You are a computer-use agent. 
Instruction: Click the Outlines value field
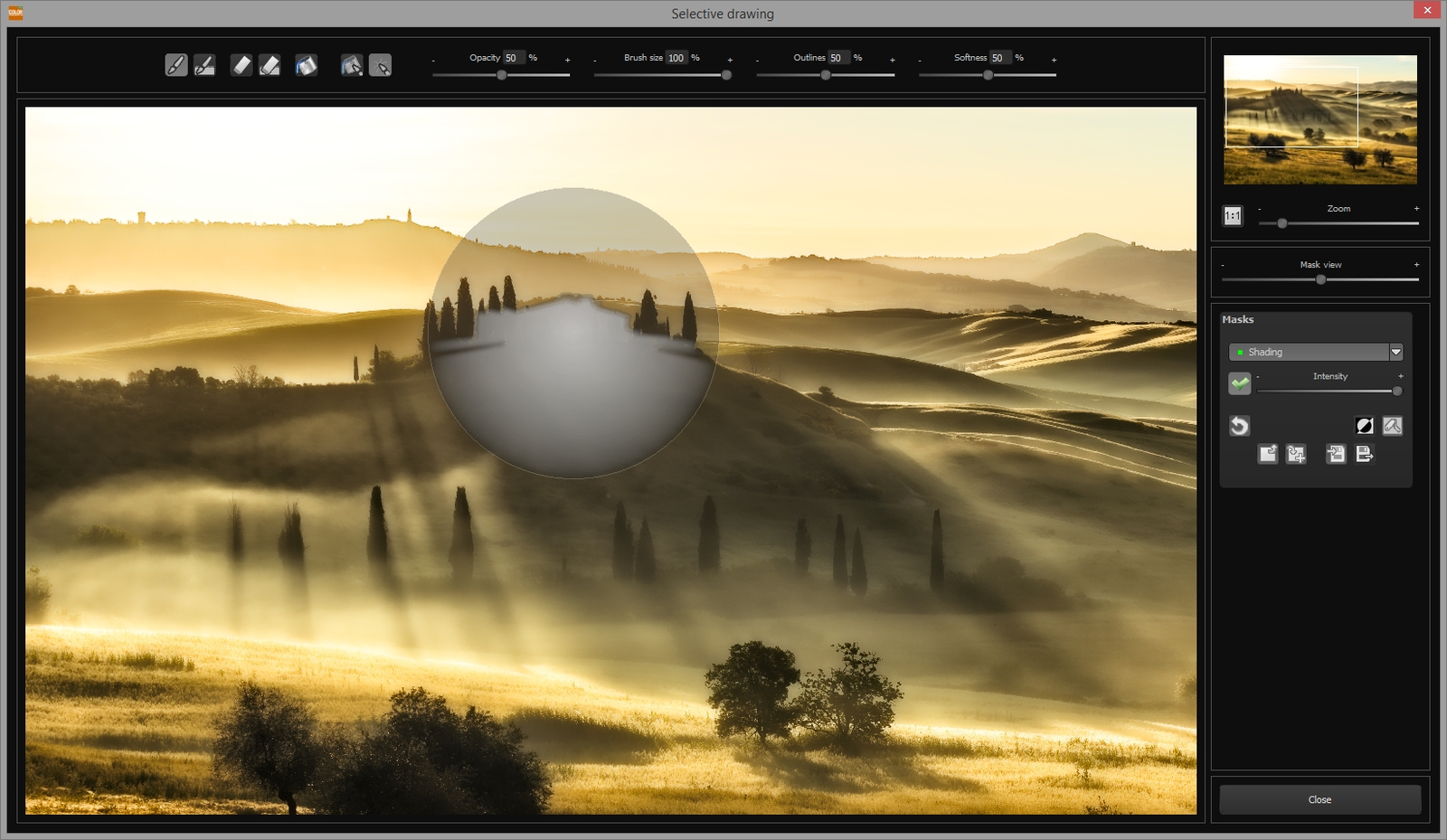tap(838, 58)
